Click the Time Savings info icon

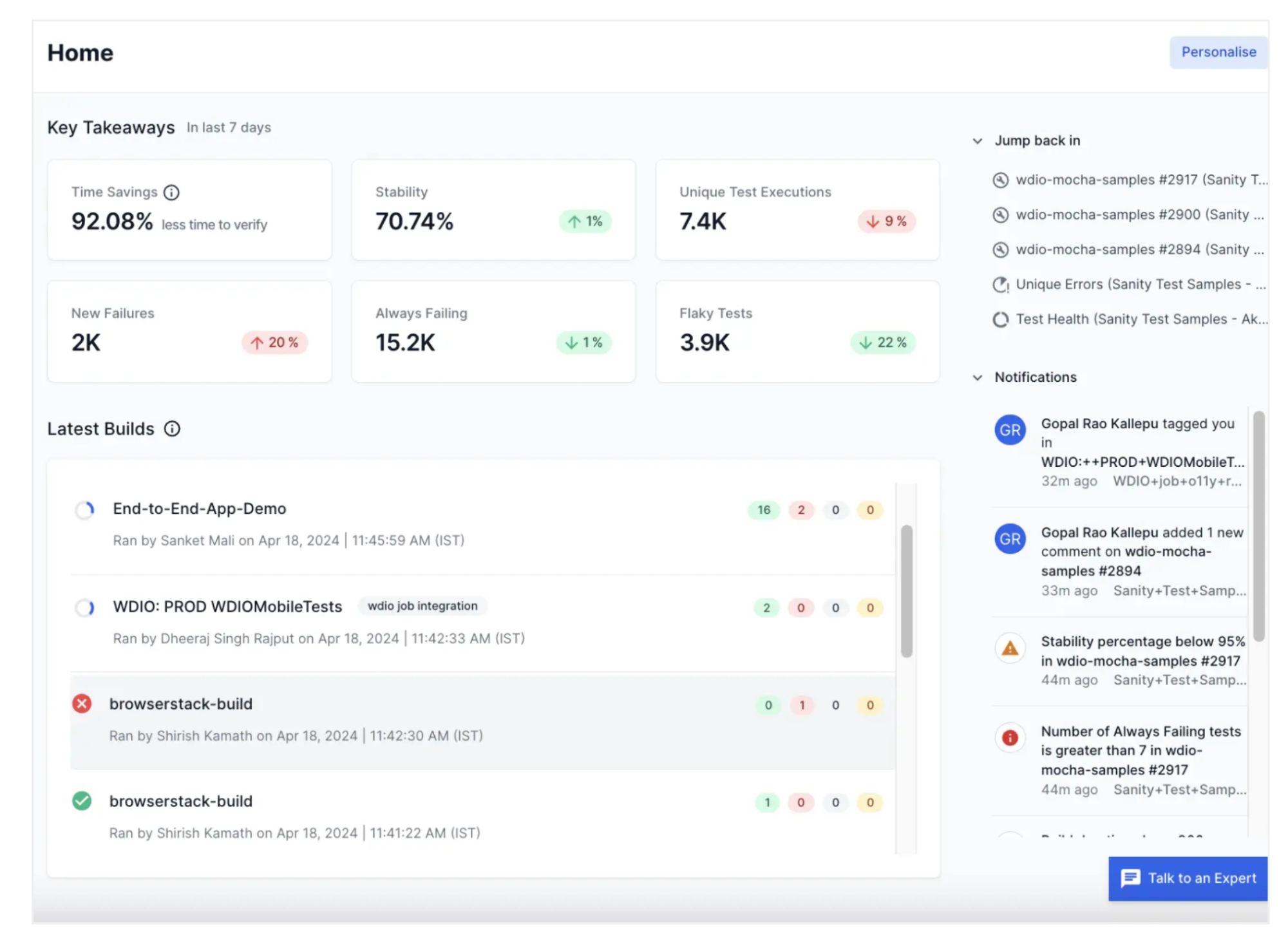(x=171, y=193)
